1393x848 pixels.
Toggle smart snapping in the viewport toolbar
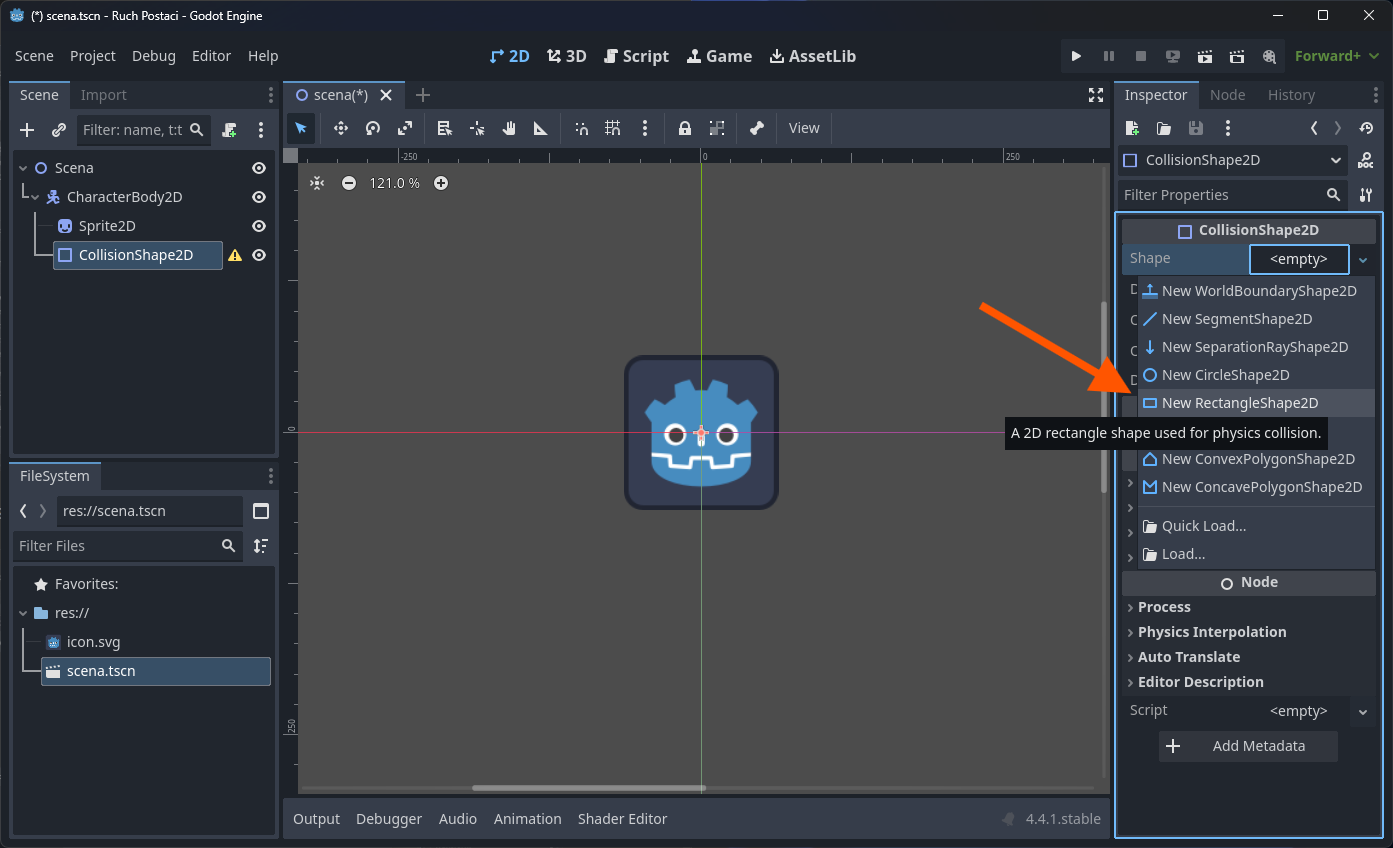[581, 128]
